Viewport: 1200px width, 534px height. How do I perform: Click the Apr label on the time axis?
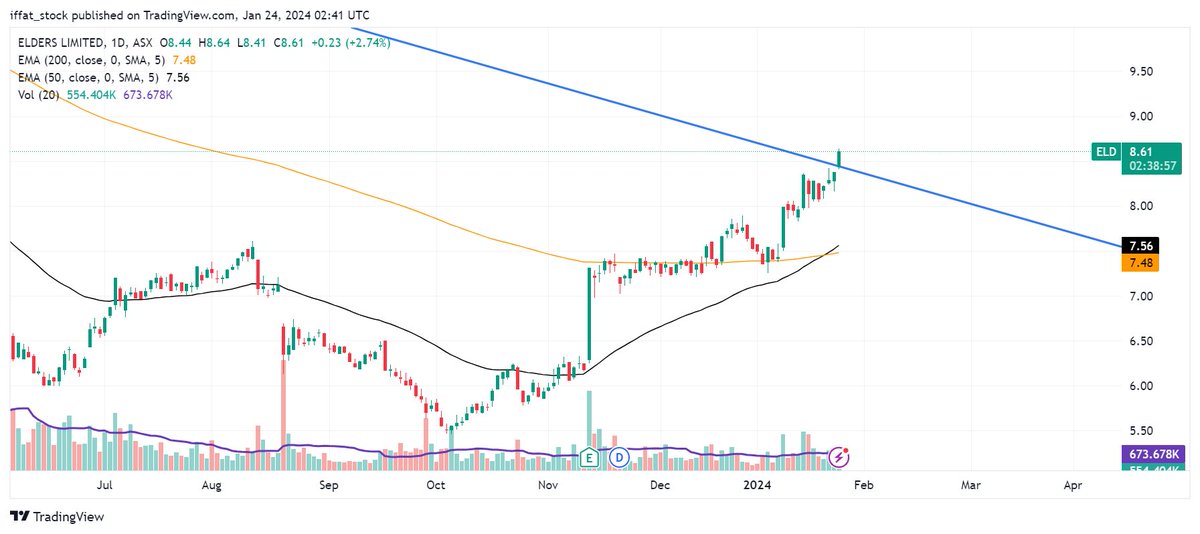[x=1073, y=485]
